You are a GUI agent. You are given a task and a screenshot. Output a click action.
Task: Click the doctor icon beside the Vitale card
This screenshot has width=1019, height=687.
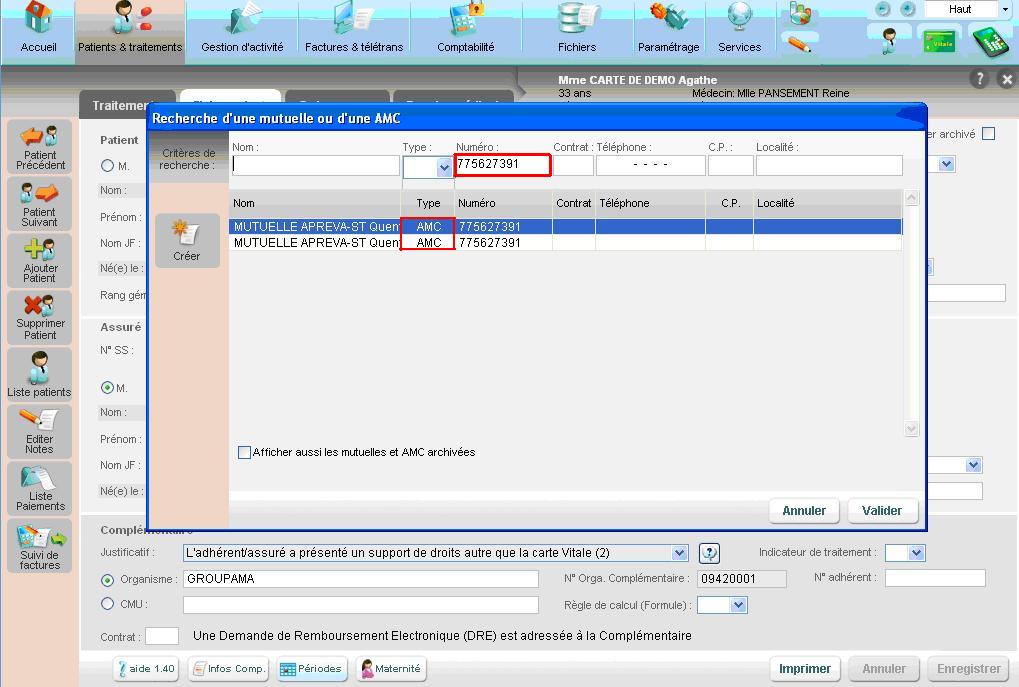(889, 41)
